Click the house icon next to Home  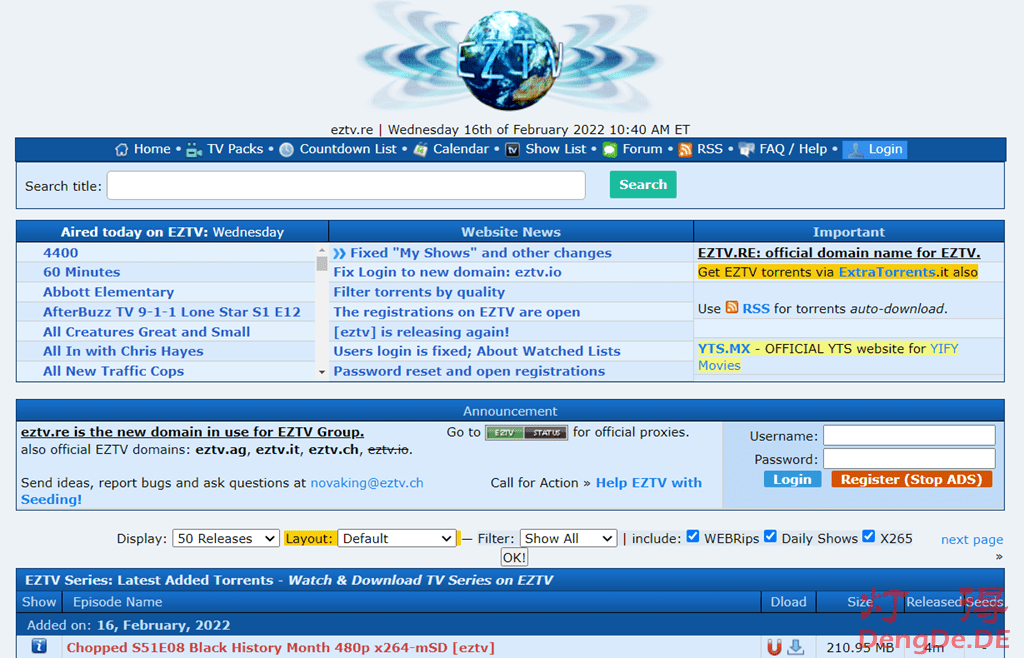coord(122,149)
